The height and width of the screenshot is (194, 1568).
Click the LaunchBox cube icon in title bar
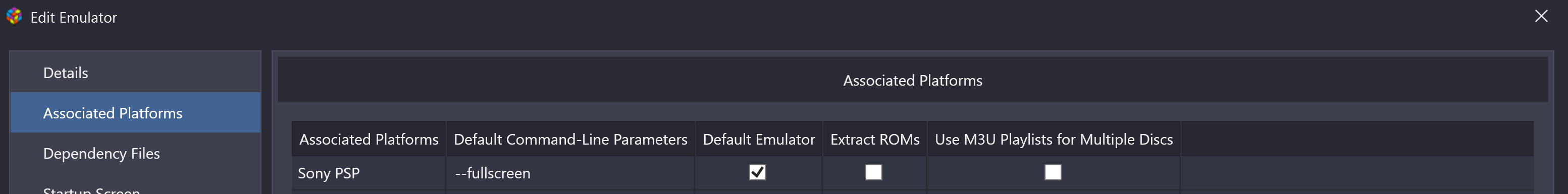14,17
